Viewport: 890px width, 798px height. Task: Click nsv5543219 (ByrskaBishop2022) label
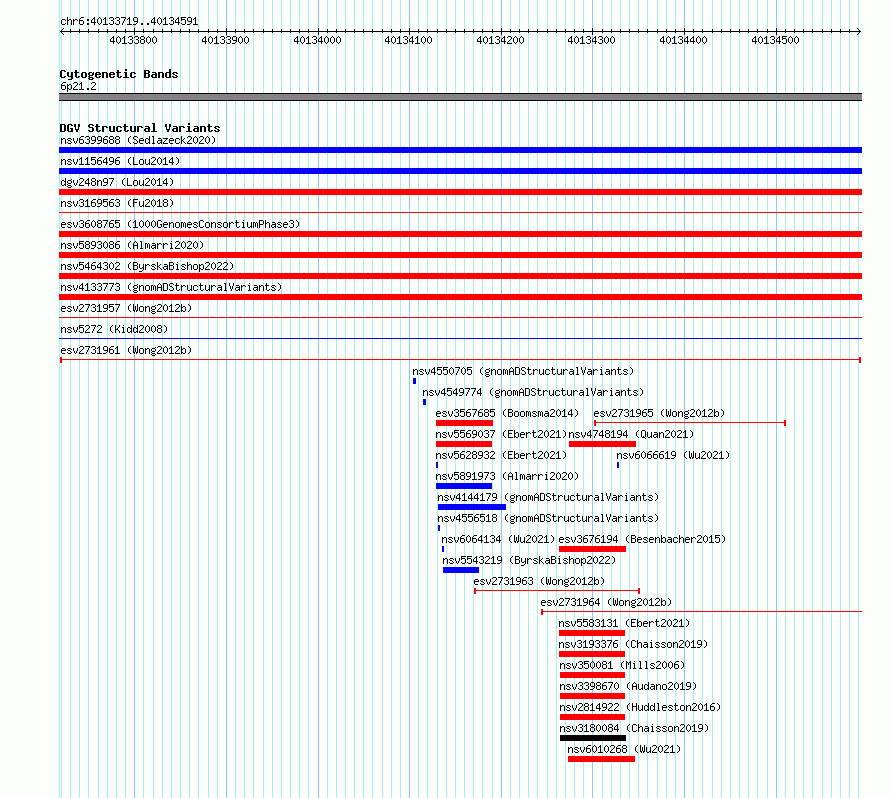(529, 560)
